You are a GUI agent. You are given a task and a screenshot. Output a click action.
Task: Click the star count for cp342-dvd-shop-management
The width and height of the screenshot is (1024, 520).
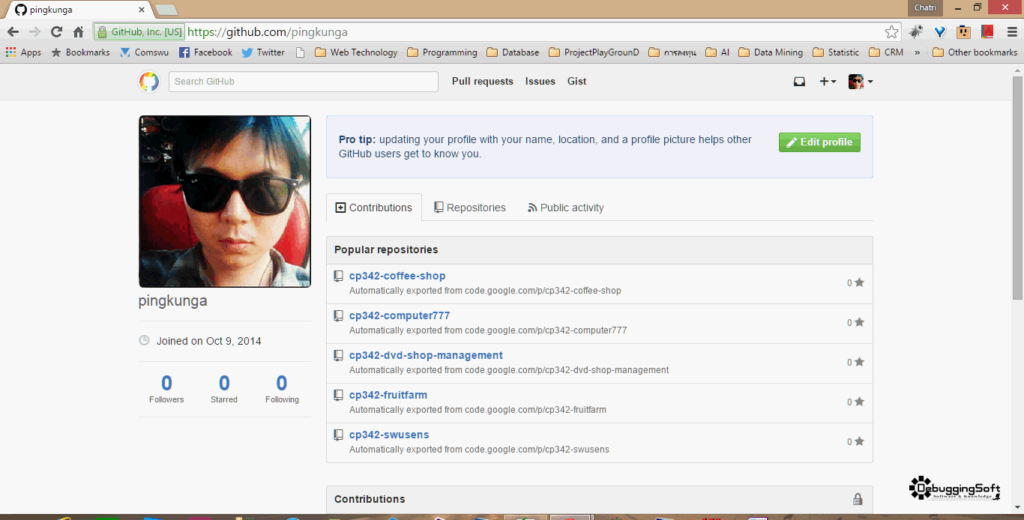click(856, 363)
